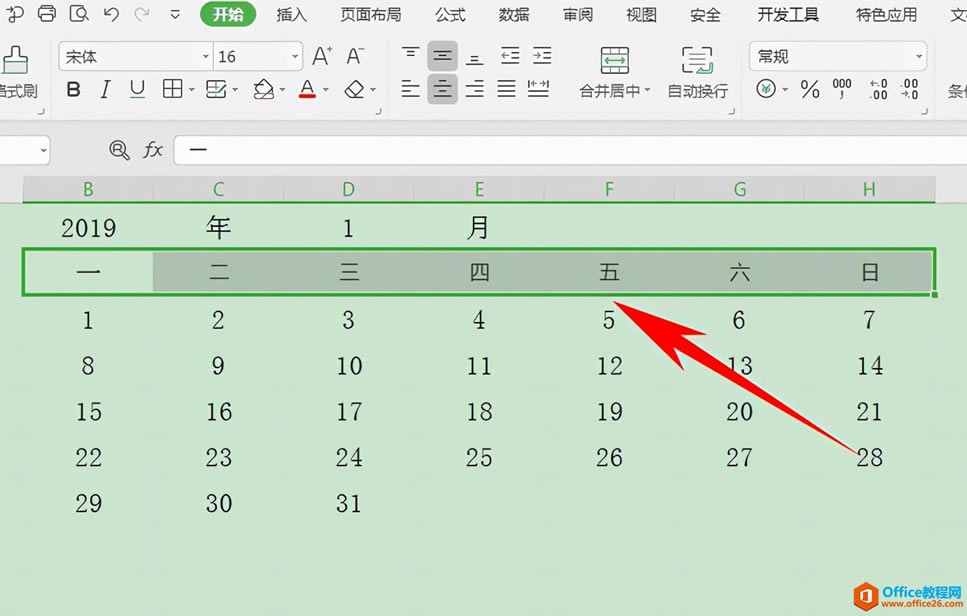The height and width of the screenshot is (616, 967).
Task: Expand the quick access toolbar customize arrow
Action: 175,14
